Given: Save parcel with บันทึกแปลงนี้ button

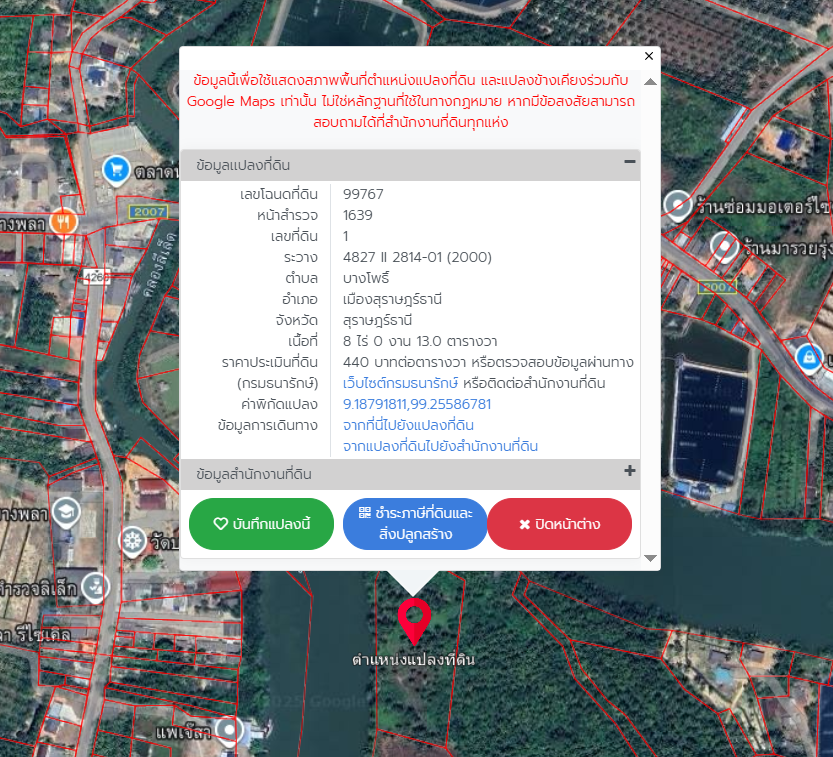Looking at the screenshot, I should coord(261,524).
